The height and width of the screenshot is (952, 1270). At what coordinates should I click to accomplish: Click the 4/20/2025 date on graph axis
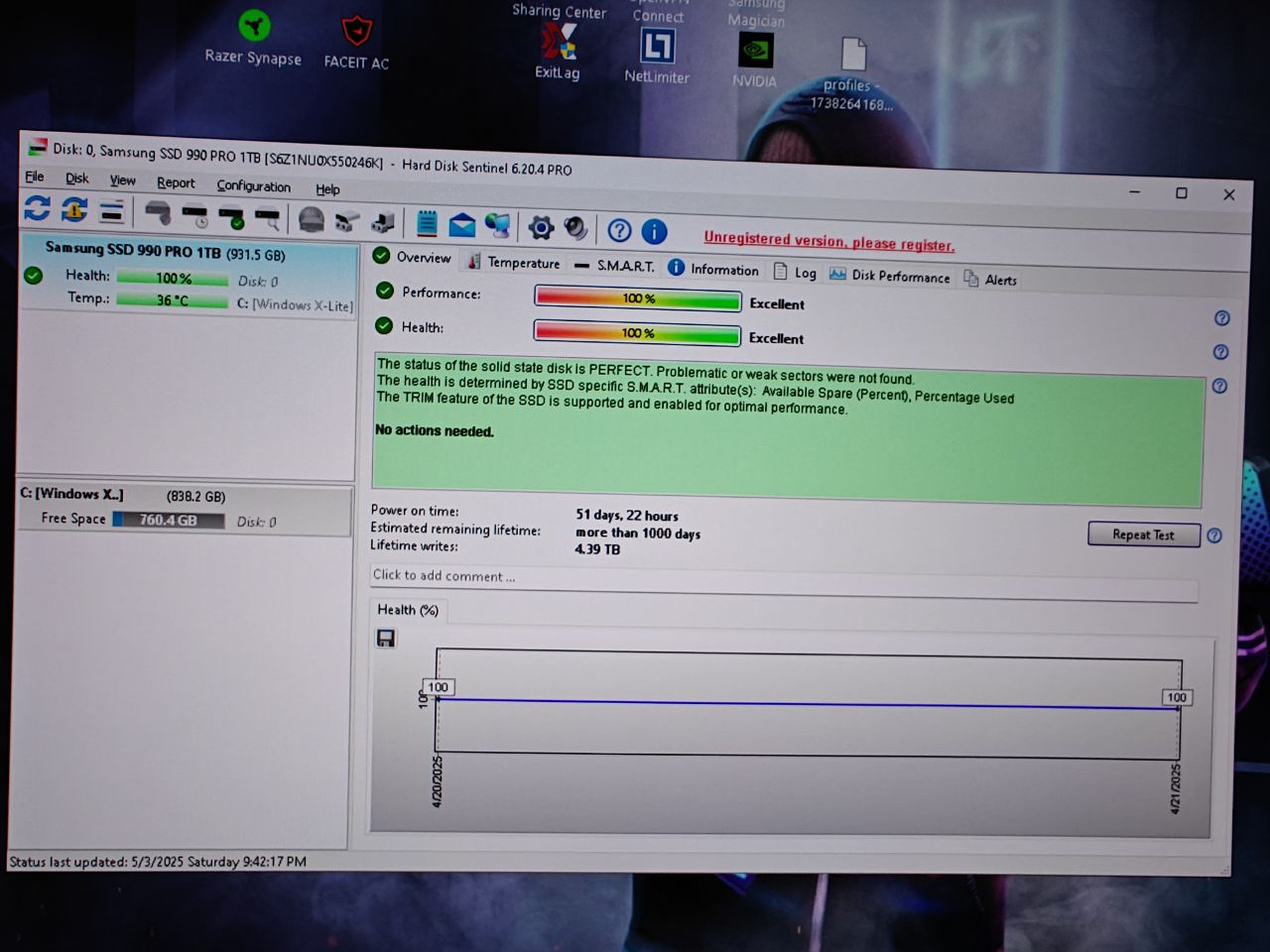click(x=437, y=781)
